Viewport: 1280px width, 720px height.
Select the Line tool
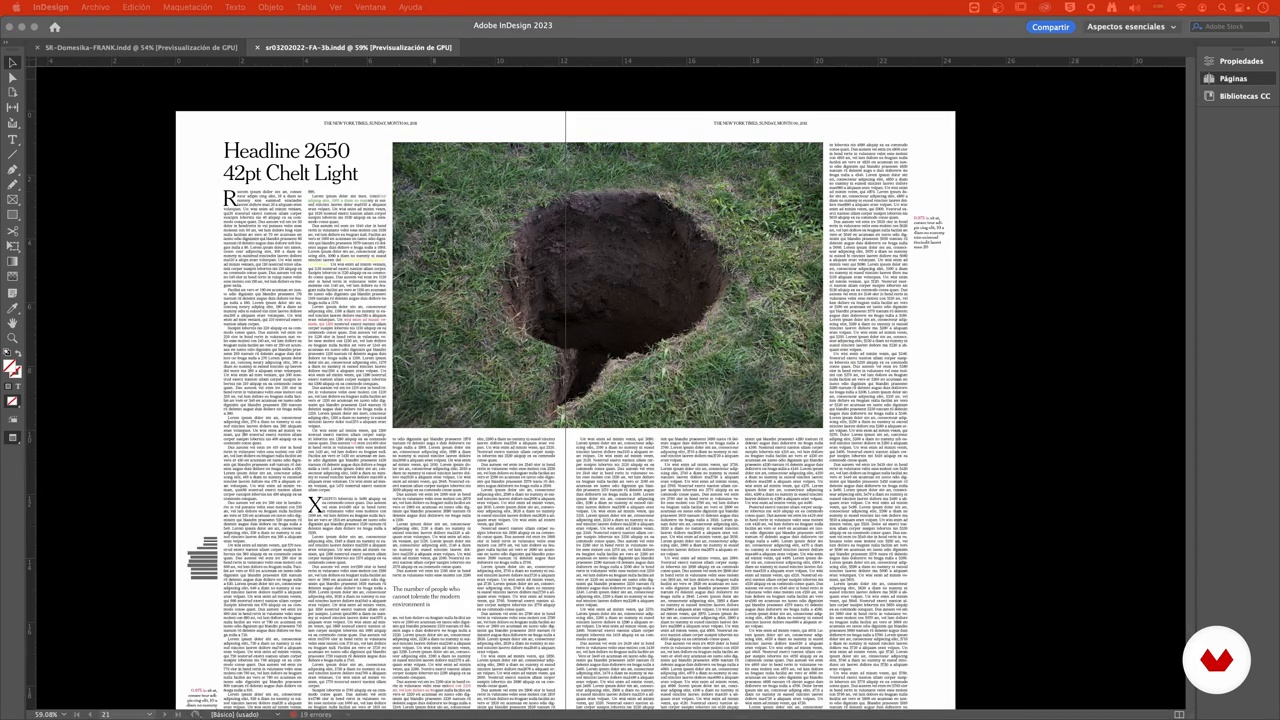pos(13,154)
